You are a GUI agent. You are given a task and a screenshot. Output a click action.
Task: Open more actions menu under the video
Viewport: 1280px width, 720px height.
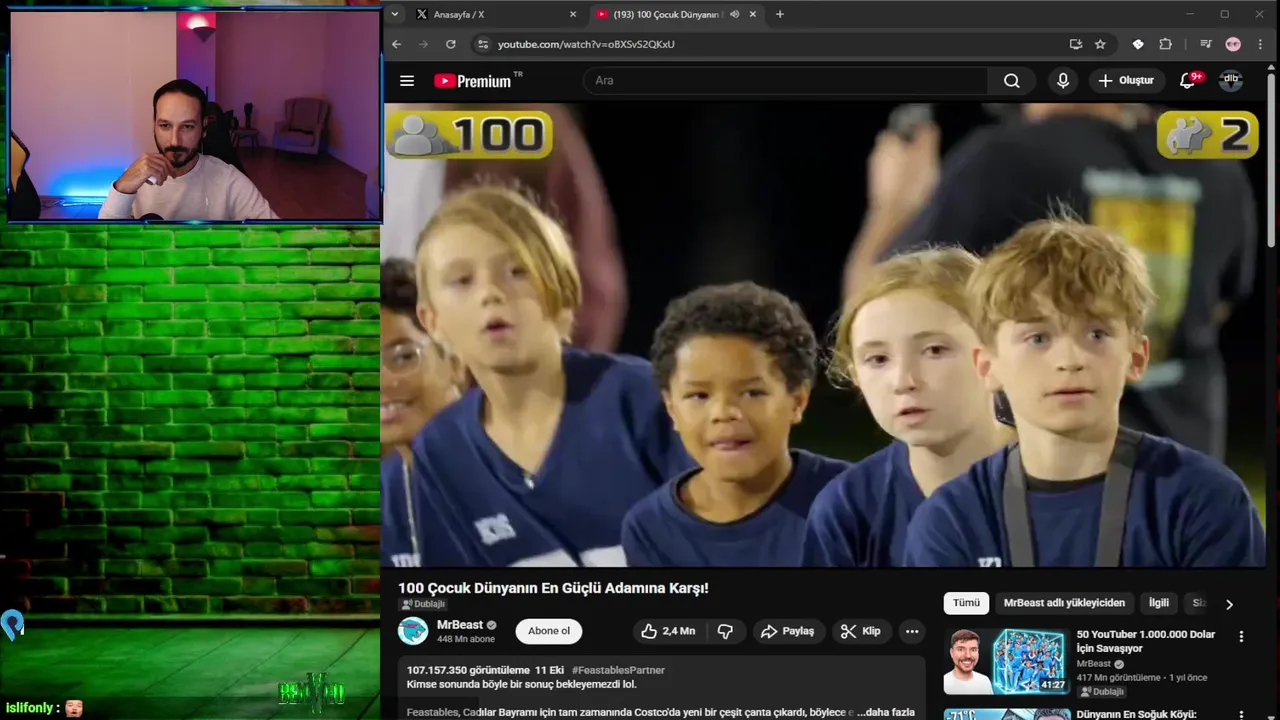912,631
